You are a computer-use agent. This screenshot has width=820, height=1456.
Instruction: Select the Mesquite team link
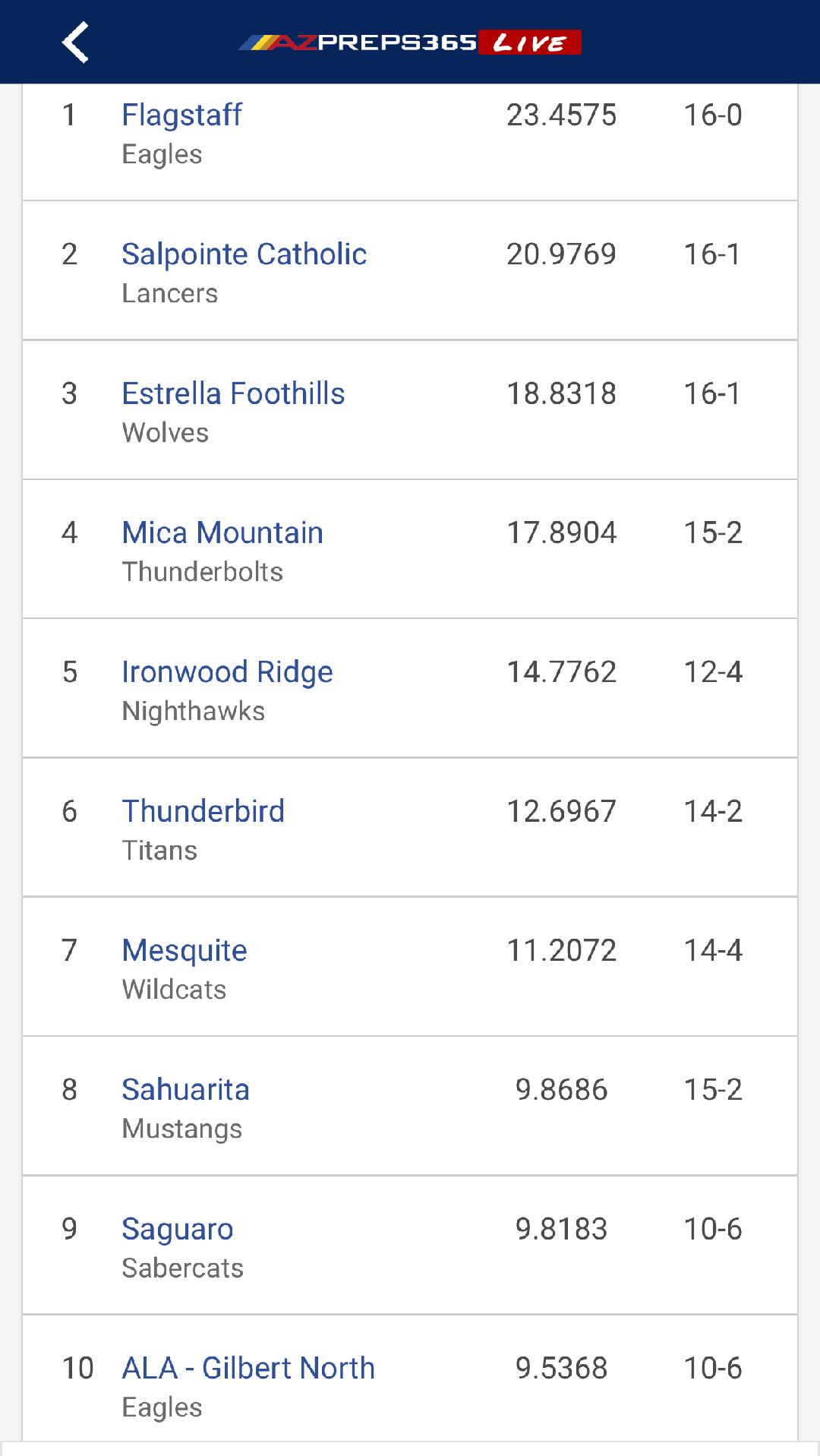pyautogui.click(x=184, y=951)
